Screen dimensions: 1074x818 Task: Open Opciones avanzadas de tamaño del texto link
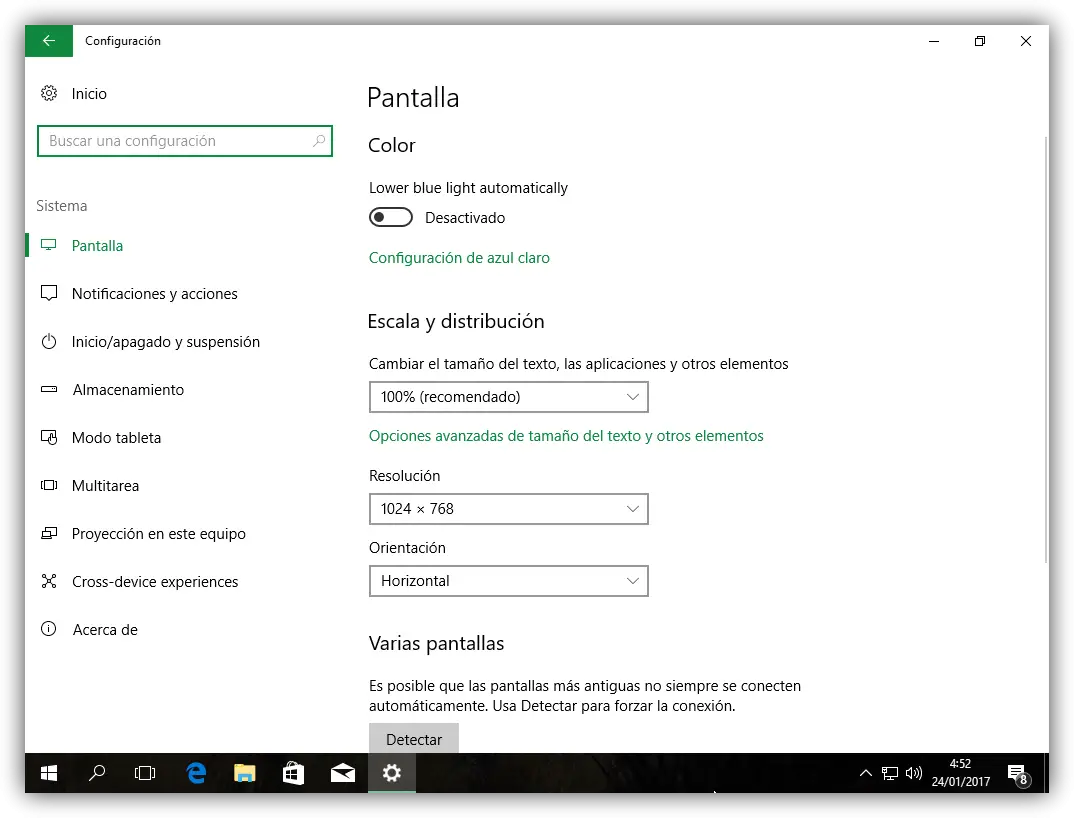click(x=566, y=436)
